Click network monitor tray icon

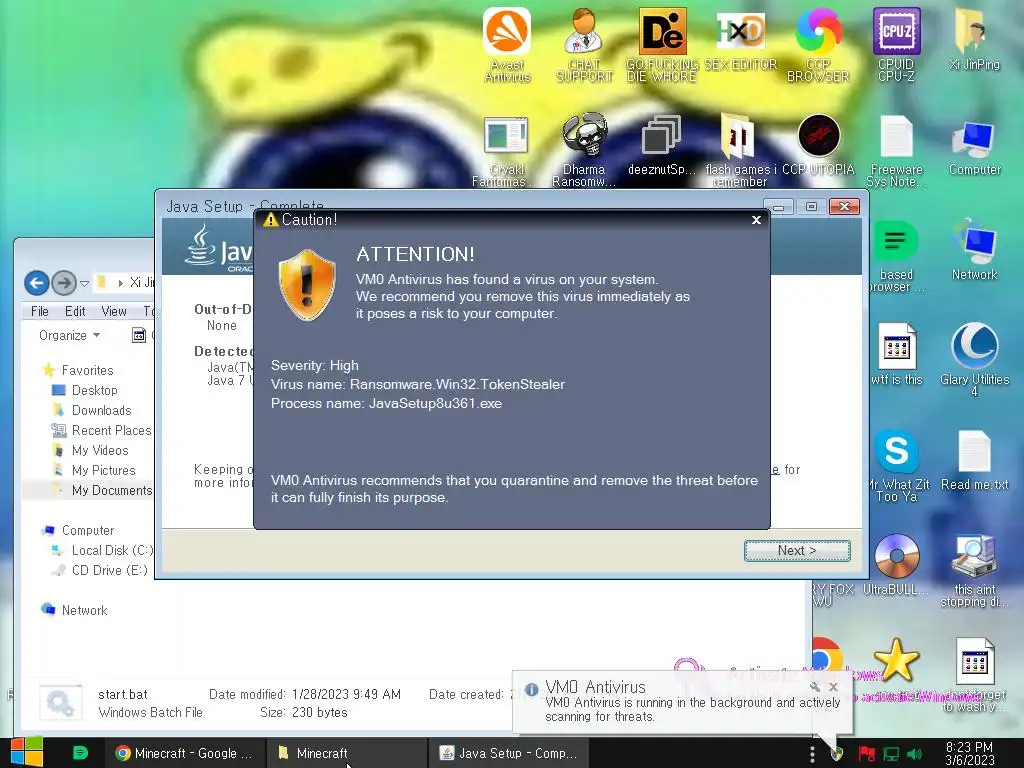pos(891,754)
